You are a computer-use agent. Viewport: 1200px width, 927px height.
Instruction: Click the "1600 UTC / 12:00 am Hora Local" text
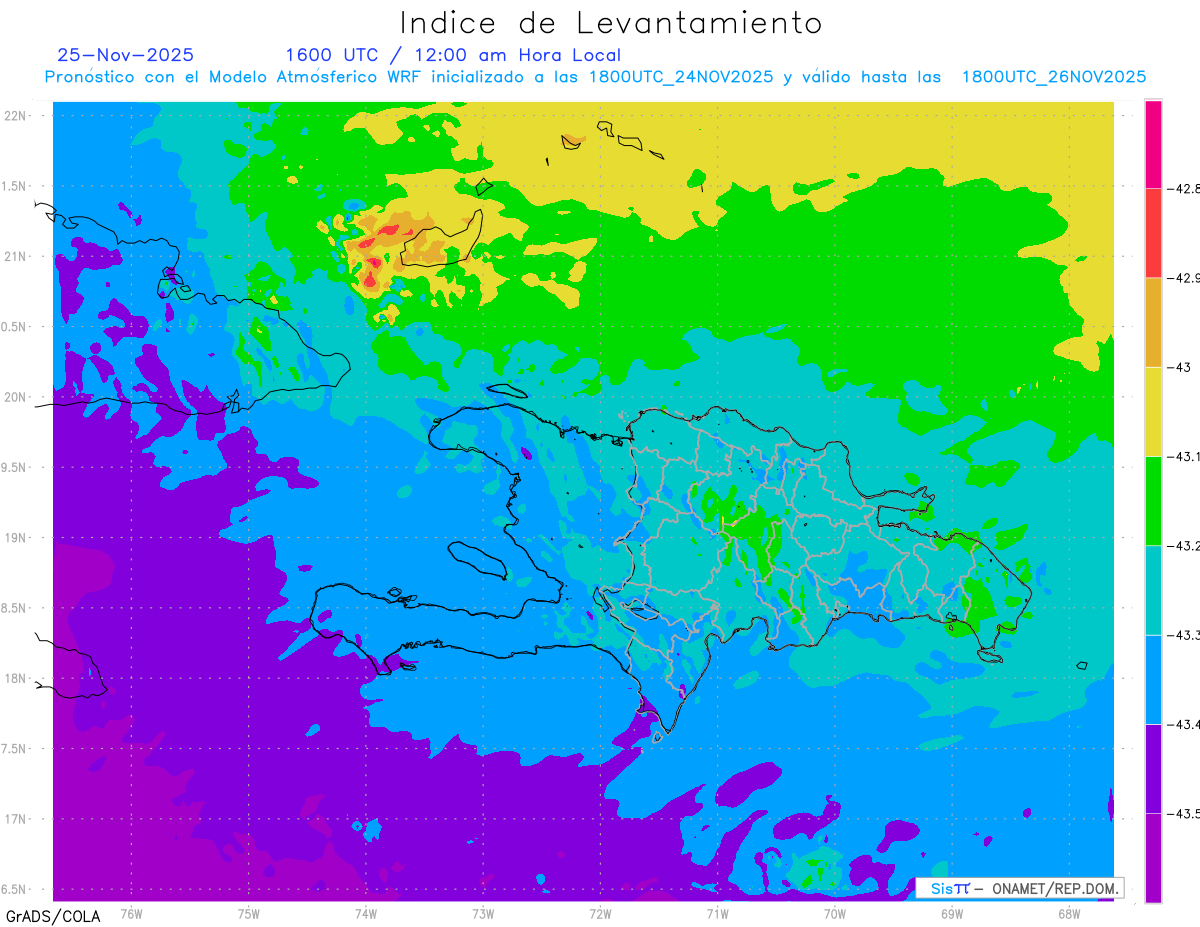(x=453, y=55)
